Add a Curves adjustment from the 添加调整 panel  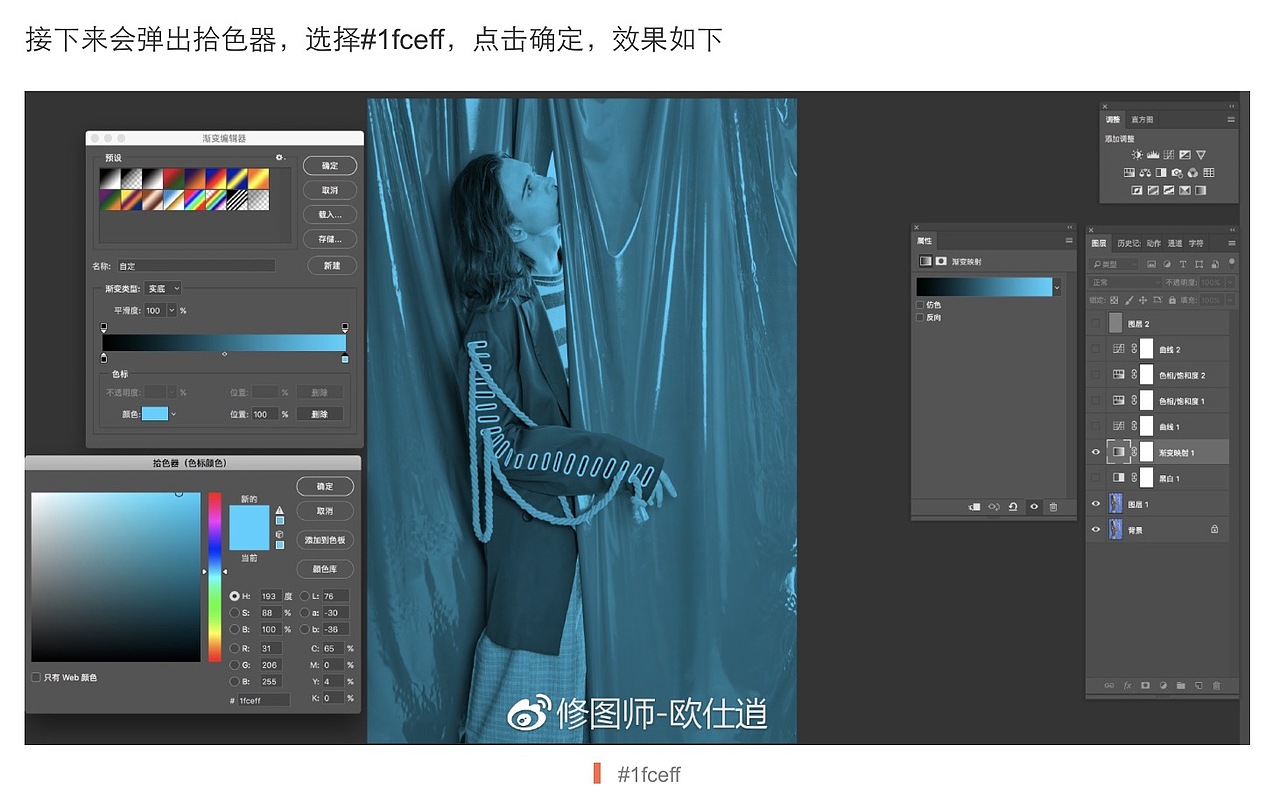click(1168, 154)
